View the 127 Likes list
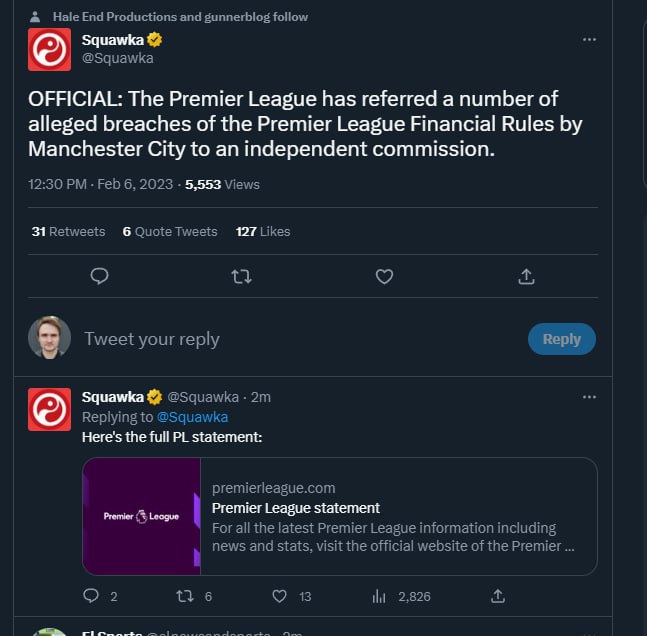 [x=263, y=231]
